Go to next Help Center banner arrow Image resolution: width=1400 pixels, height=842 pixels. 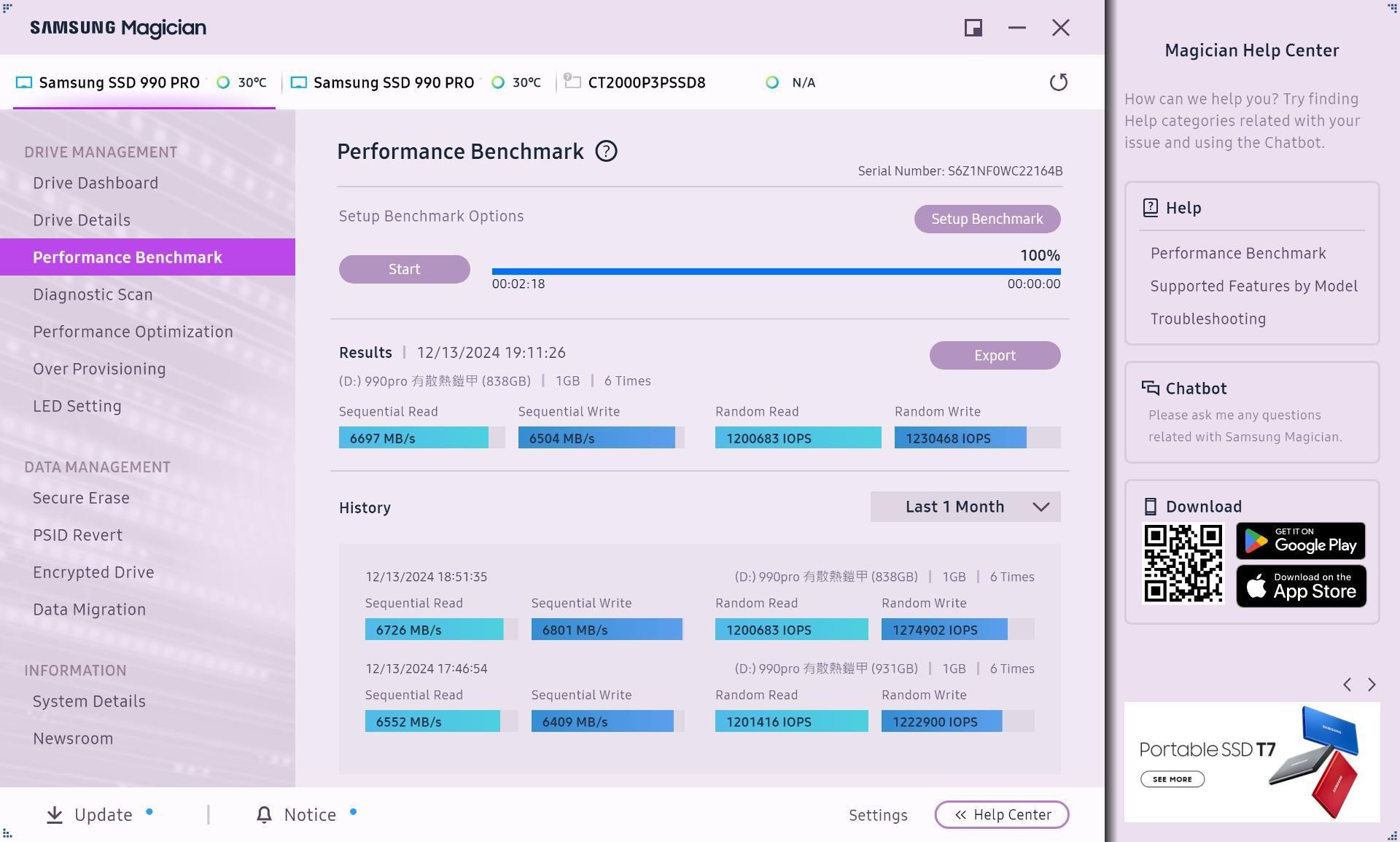[x=1372, y=685]
